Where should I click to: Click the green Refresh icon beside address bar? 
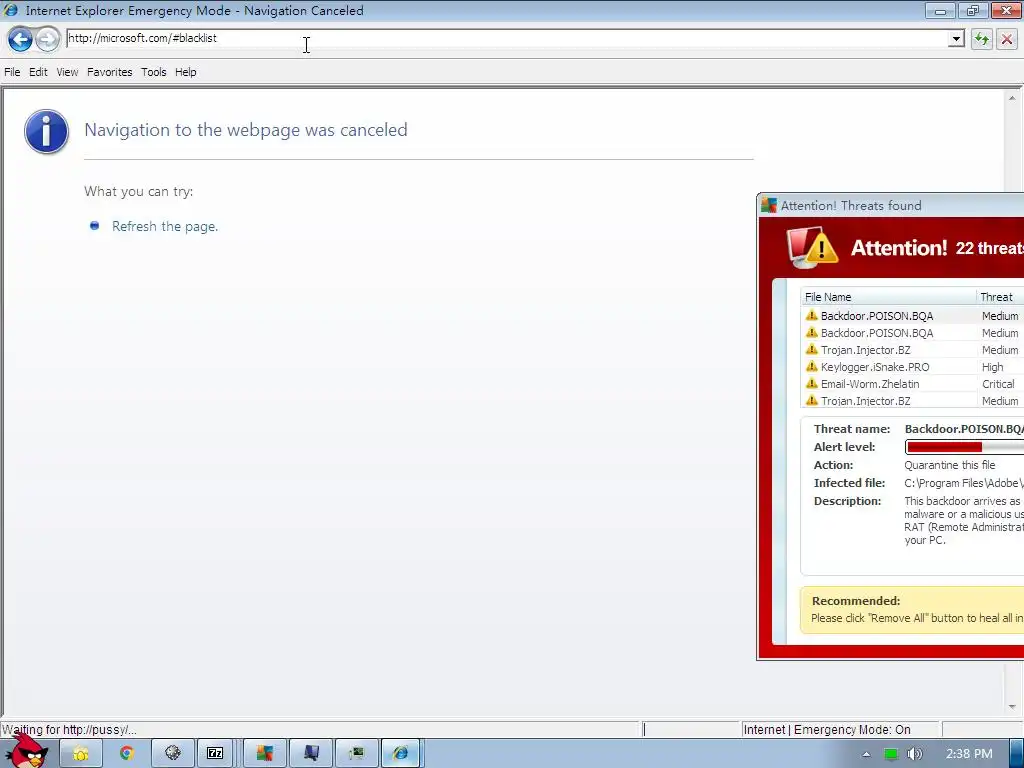tap(982, 39)
